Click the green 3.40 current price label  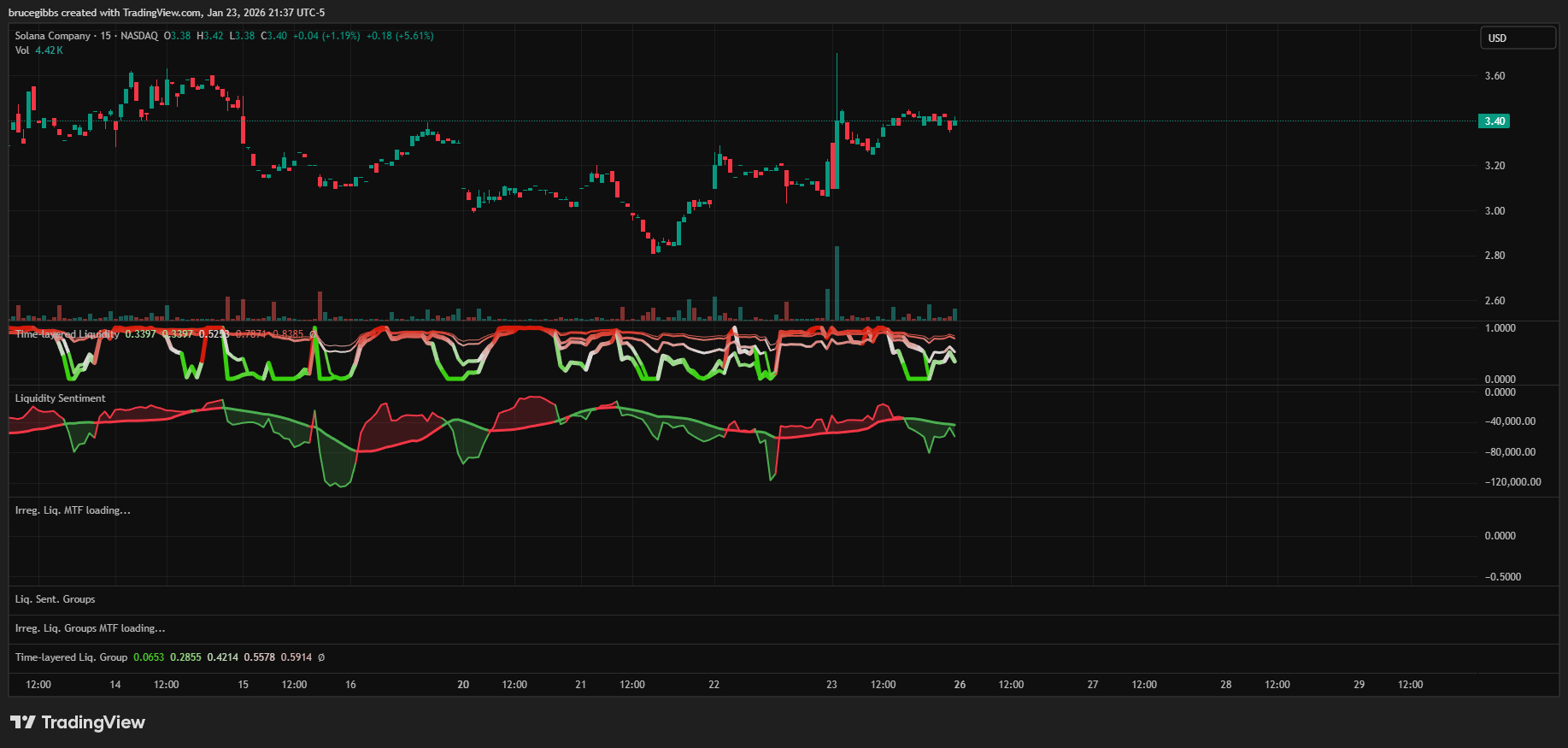1494,121
